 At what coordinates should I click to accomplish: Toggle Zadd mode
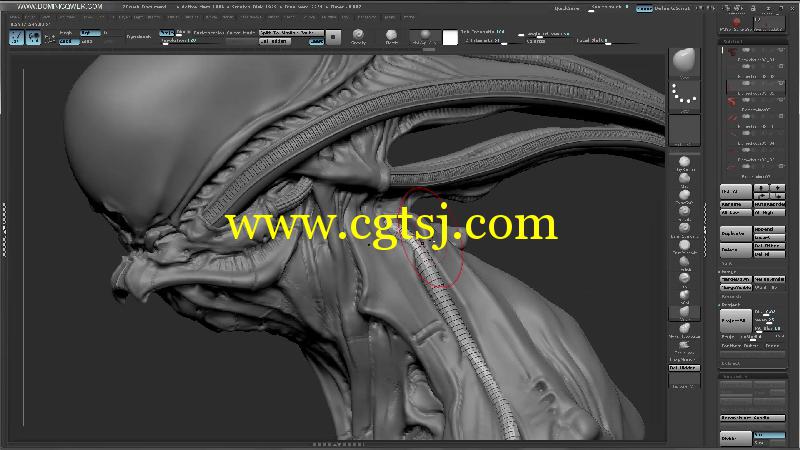pyautogui.click(x=68, y=41)
